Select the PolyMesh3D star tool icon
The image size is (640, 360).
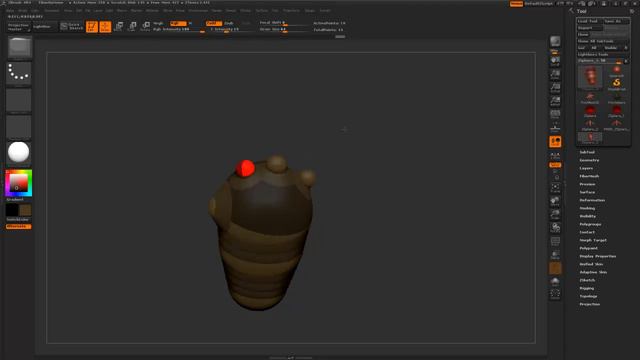[590, 98]
